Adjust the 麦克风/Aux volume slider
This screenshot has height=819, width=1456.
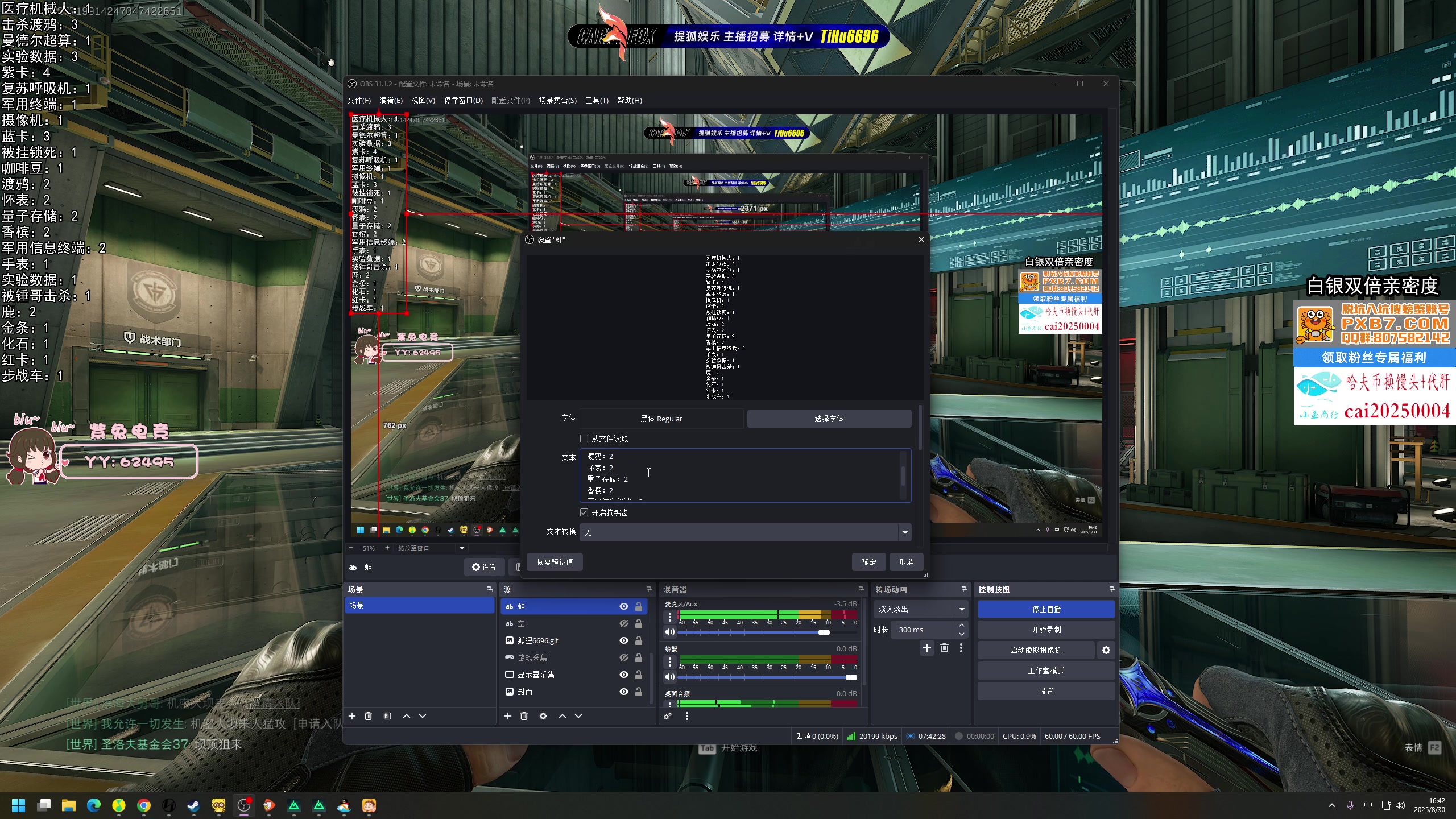tap(768, 632)
